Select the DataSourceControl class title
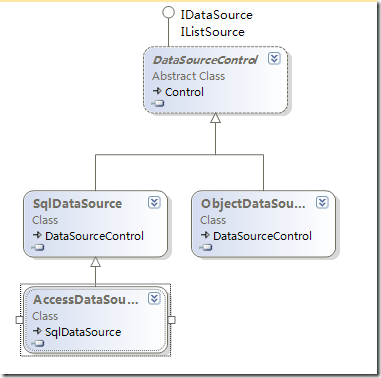381x378 pixels. [205, 60]
